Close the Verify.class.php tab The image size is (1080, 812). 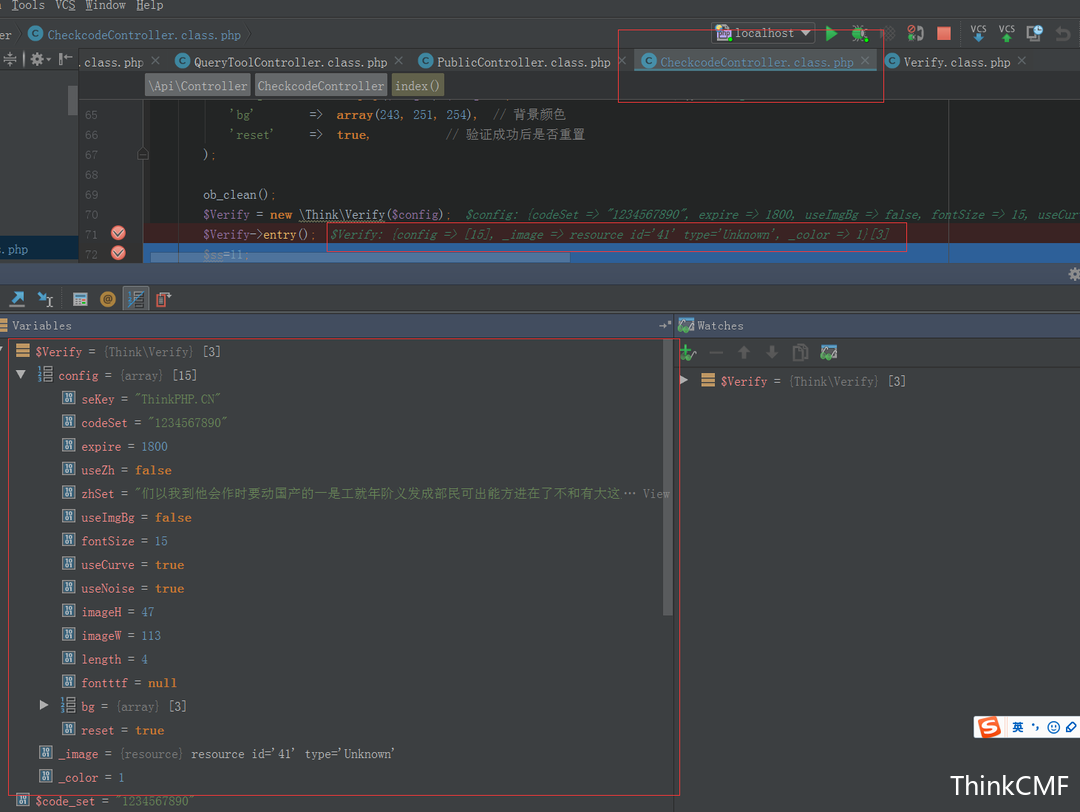pos(1022,61)
